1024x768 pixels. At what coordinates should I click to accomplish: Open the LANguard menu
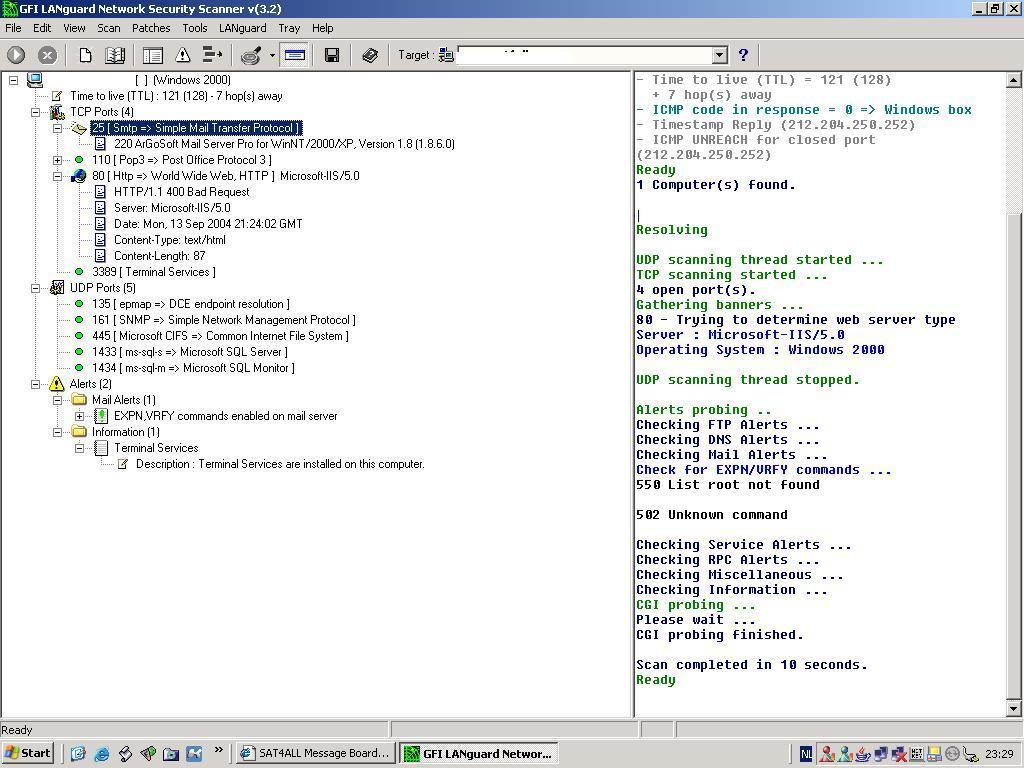[242, 28]
